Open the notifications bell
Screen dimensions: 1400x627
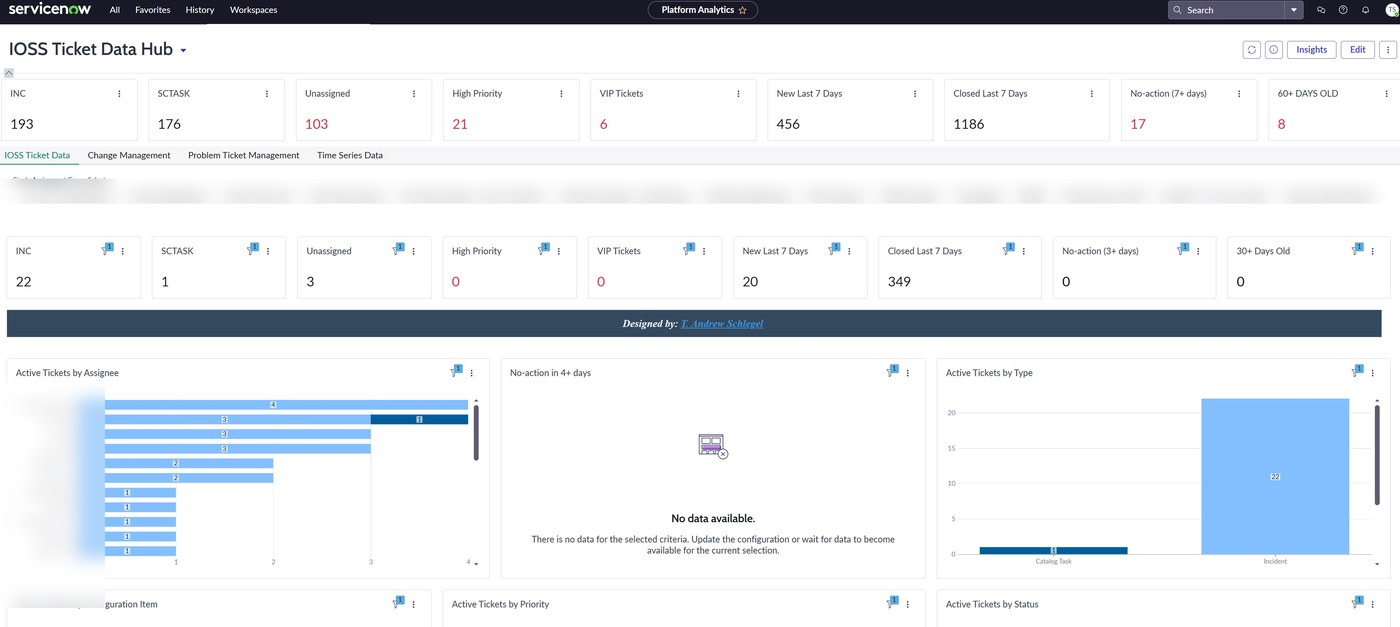1365,10
